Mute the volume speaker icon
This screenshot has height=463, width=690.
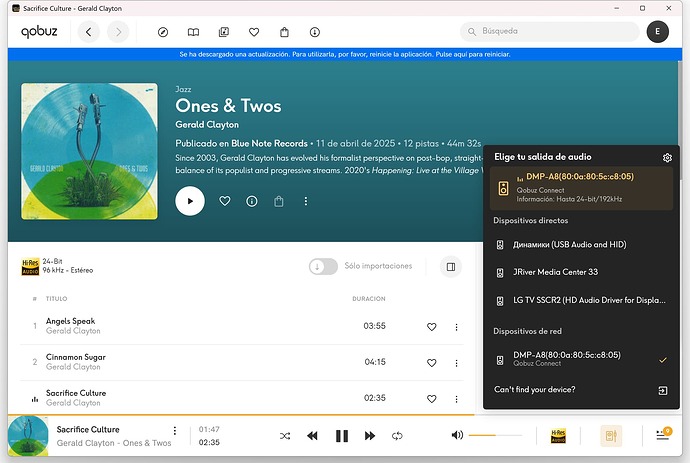457,435
